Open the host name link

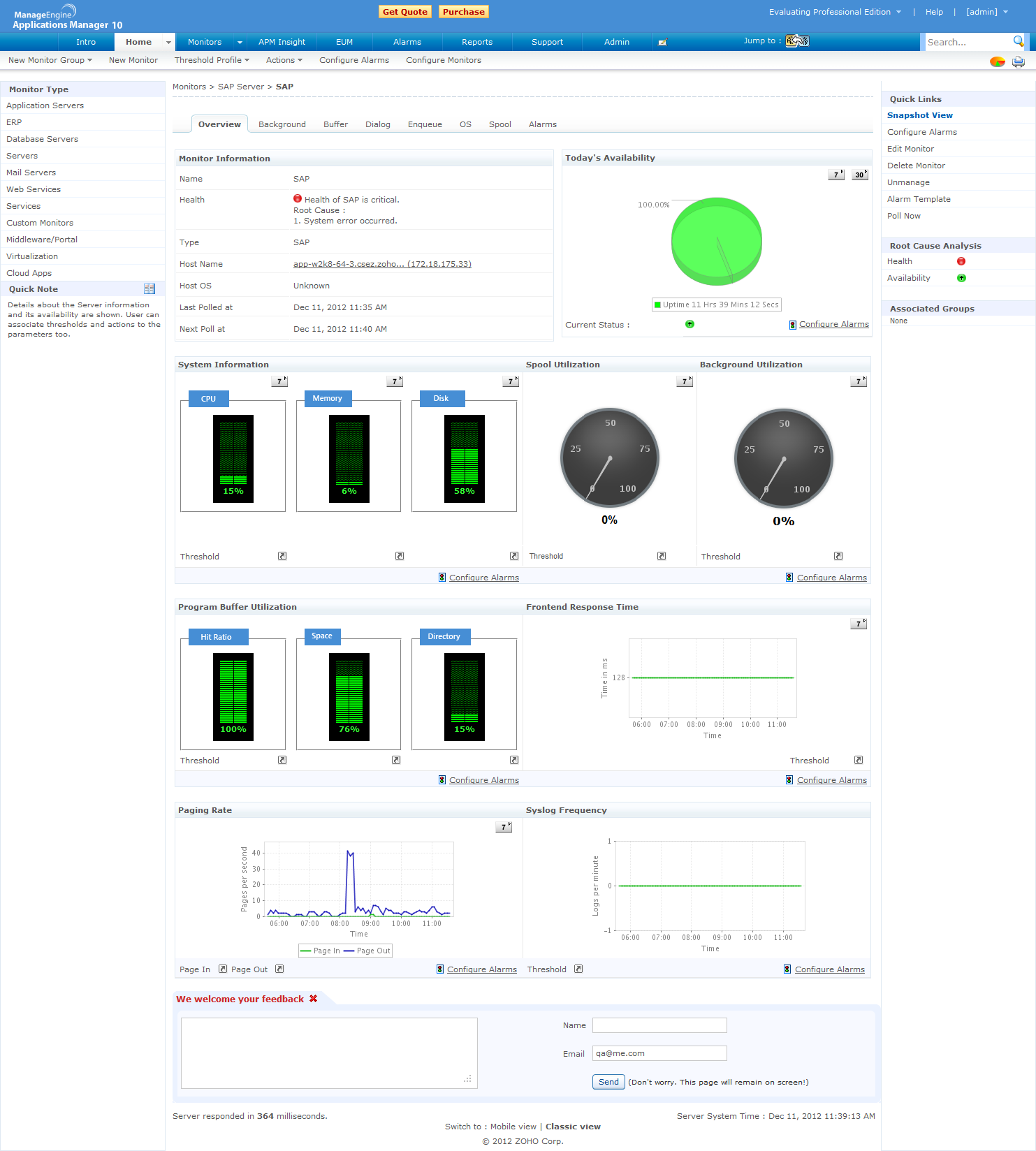coord(382,264)
